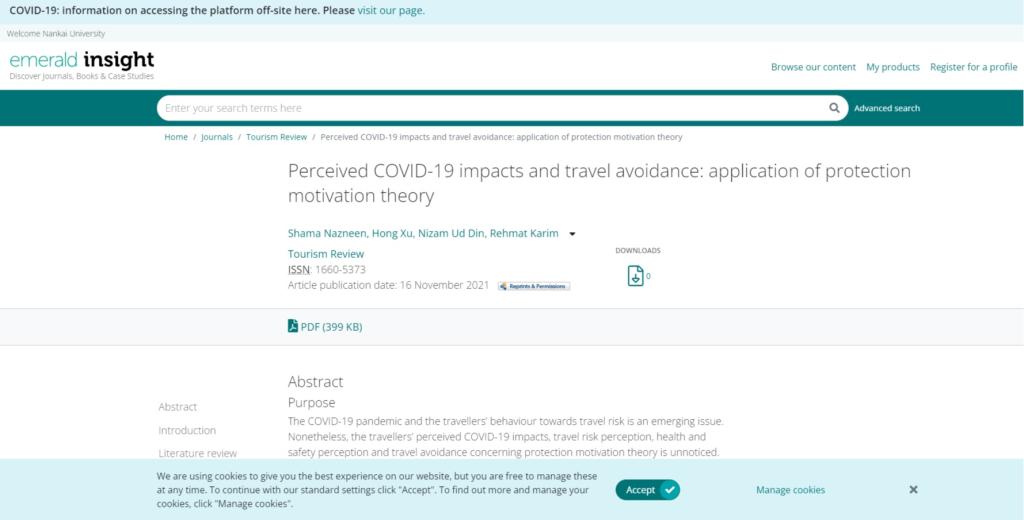The image size is (1024, 520).
Task: Accept cookies with the Accept button
Action: [647, 490]
